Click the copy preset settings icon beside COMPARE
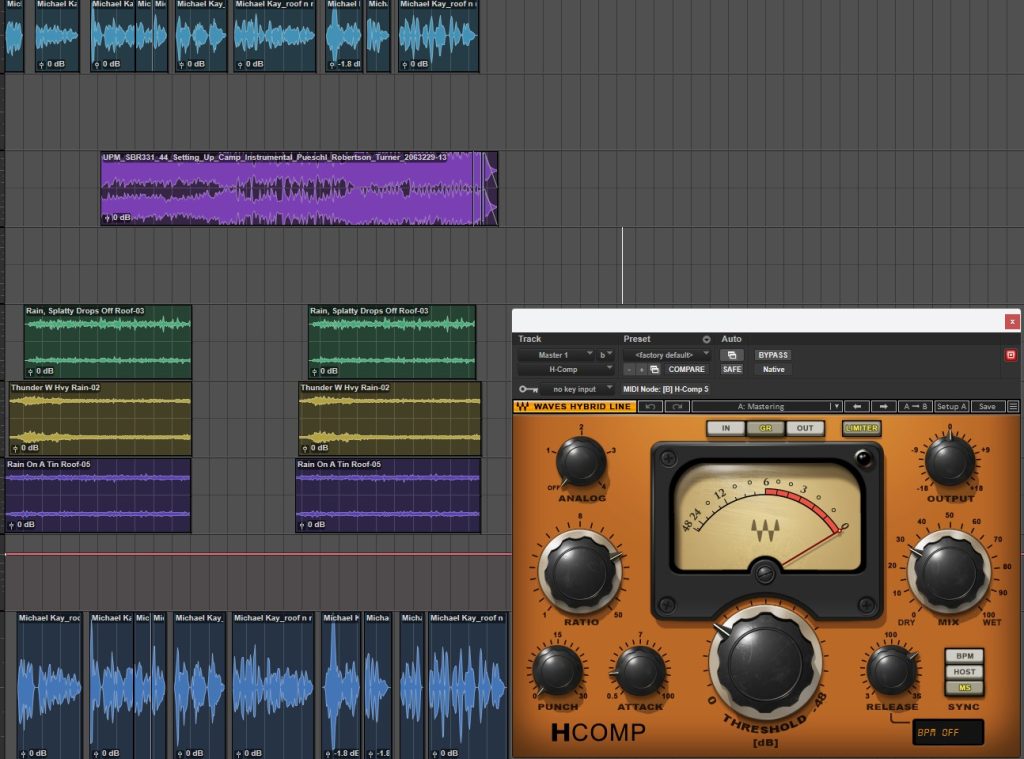The height and width of the screenshot is (759, 1024). click(654, 370)
